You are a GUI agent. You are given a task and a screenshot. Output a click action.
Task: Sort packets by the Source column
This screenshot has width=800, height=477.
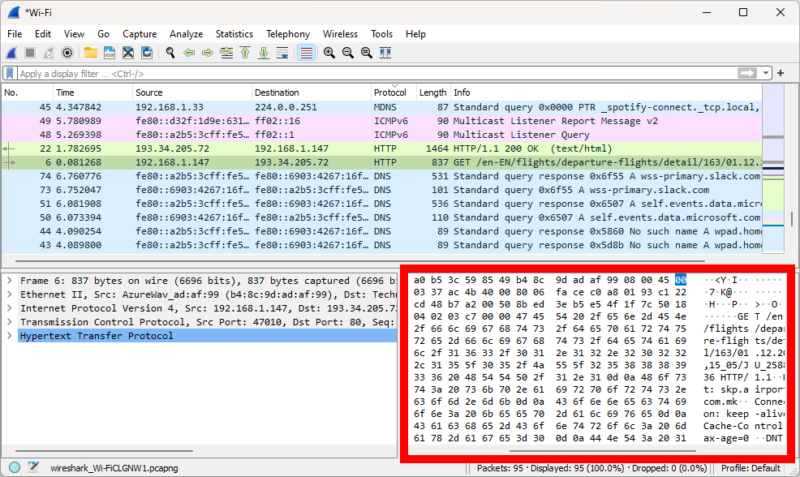point(192,92)
